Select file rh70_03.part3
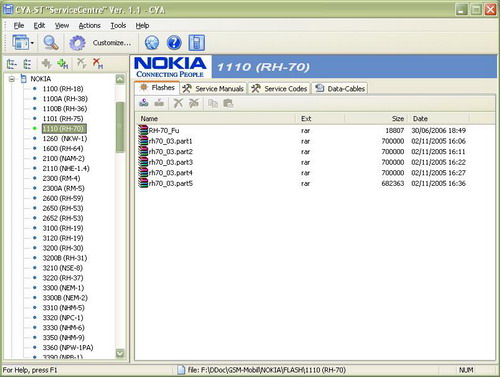The width and height of the screenshot is (500, 377). [166, 162]
